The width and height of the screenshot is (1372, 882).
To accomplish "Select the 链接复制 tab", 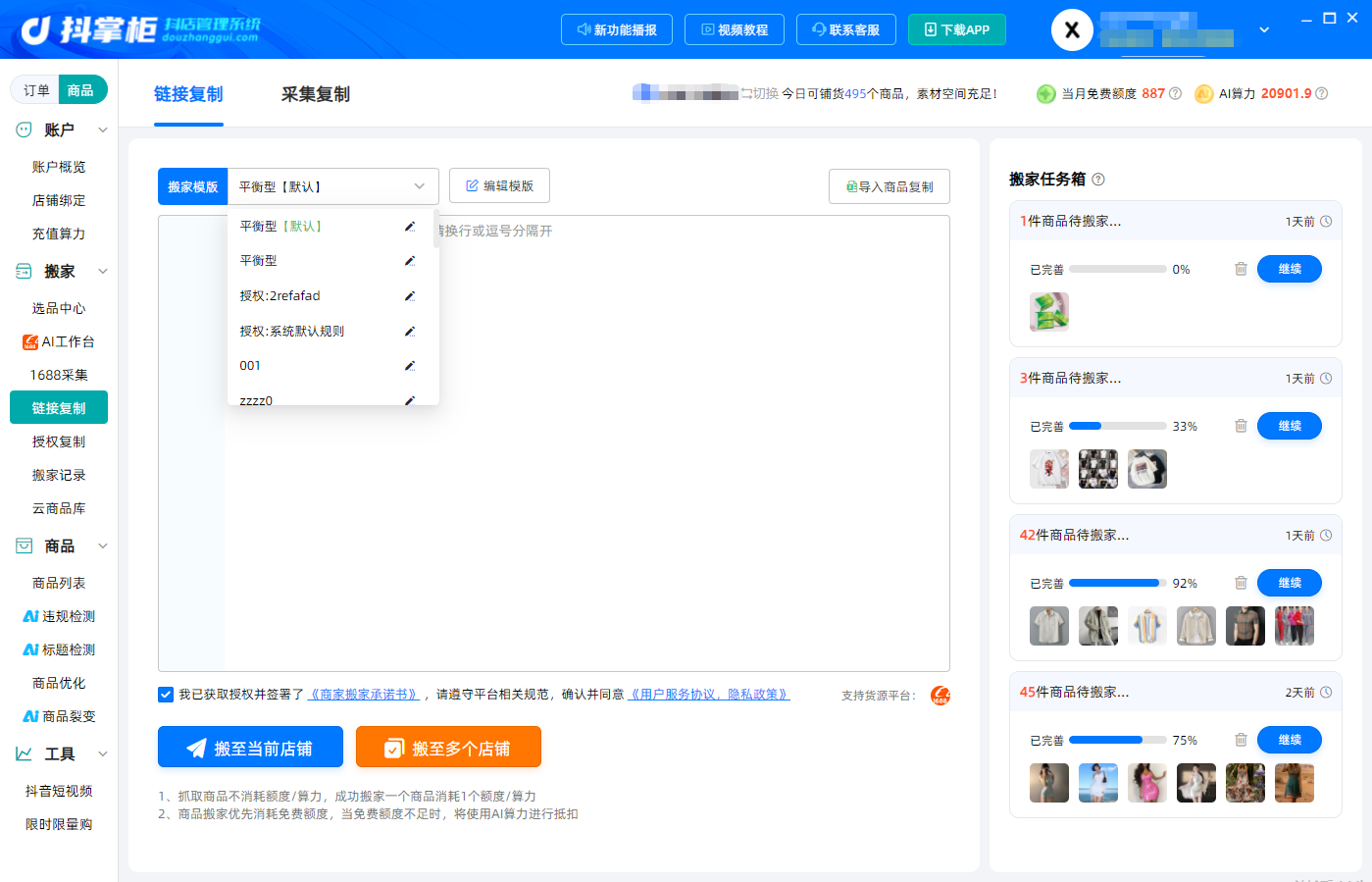I will [188, 94].
